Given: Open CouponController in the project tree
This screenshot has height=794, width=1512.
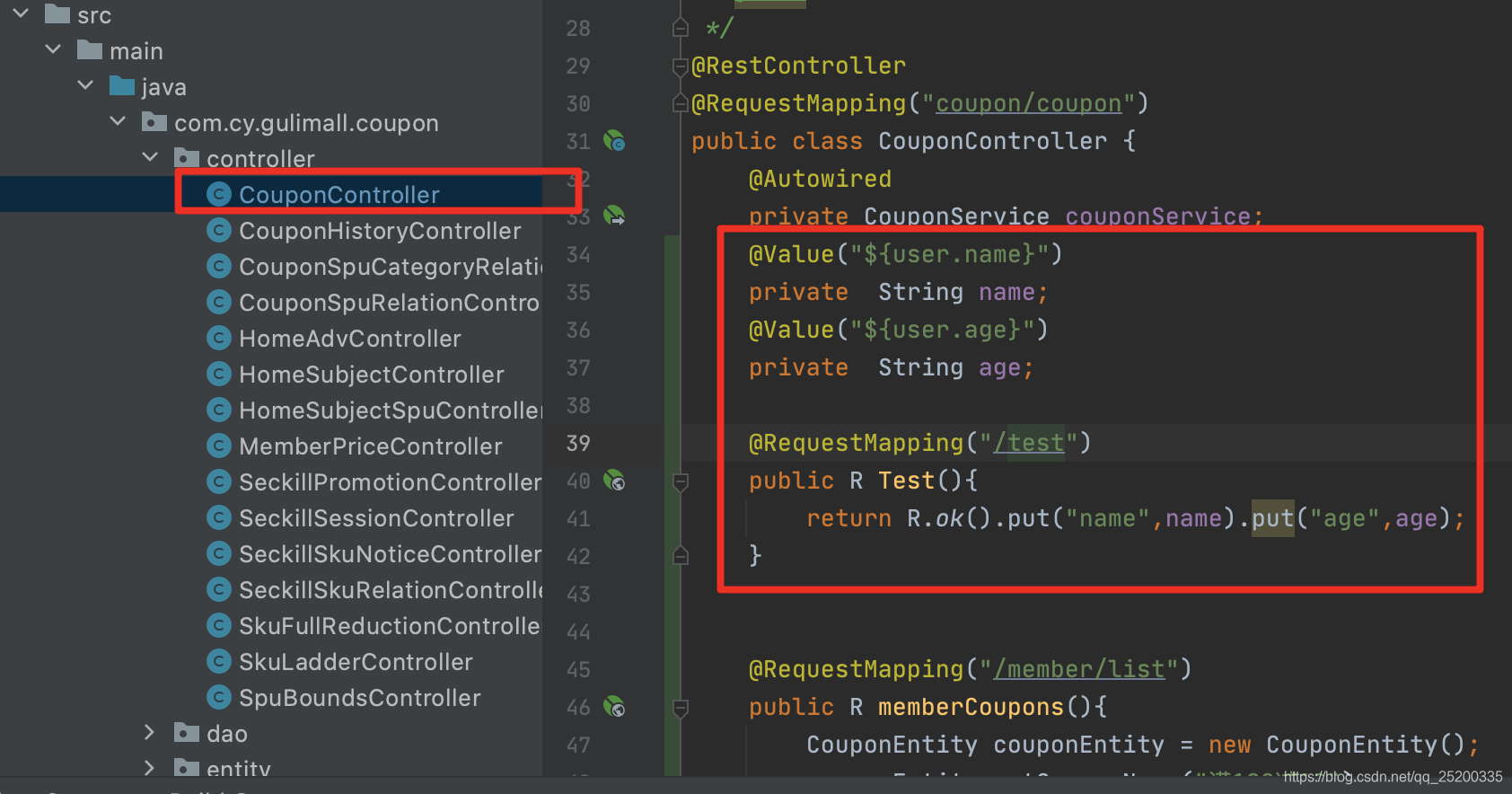Looking at the screenshot, I should 339,194.
